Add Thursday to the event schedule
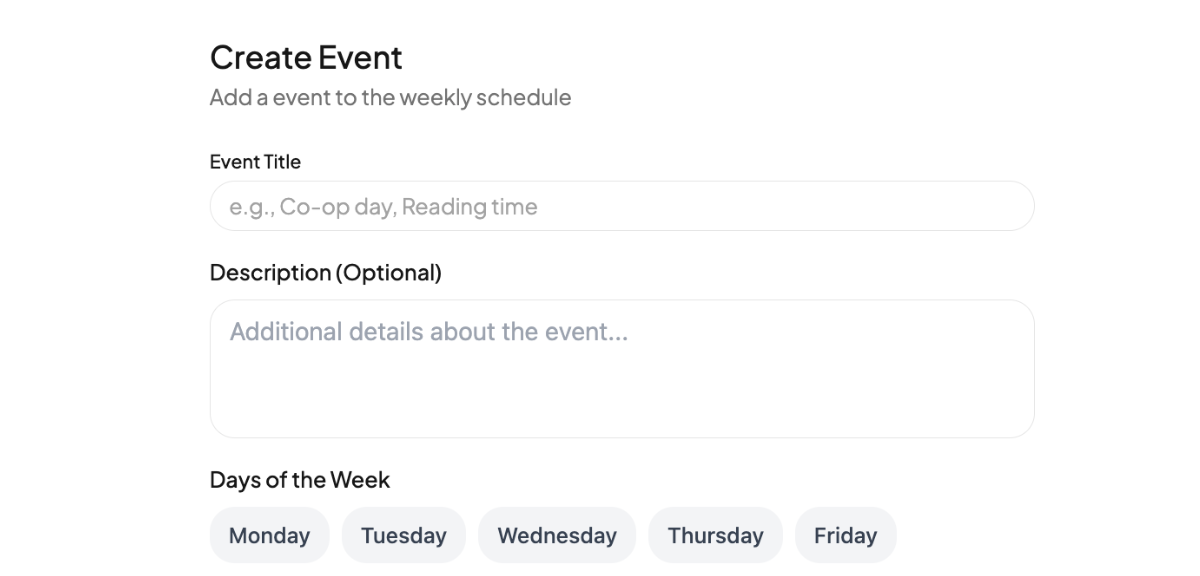Viewport: 1200px width, 576px height. click(x=715, y=535)
